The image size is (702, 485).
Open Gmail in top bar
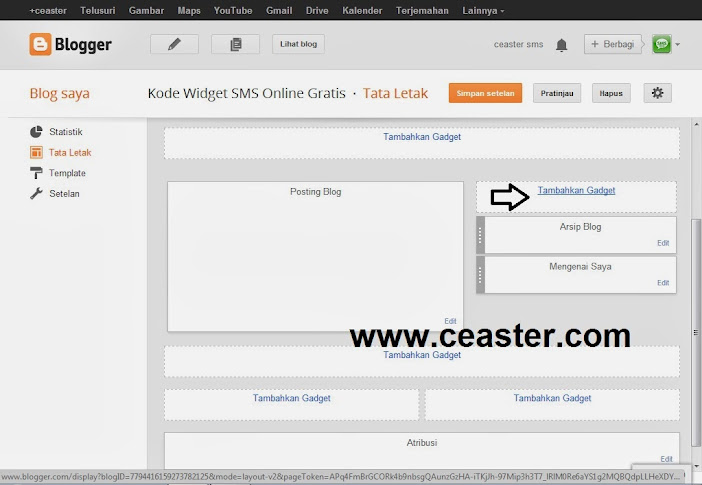(x=279, y=10)
